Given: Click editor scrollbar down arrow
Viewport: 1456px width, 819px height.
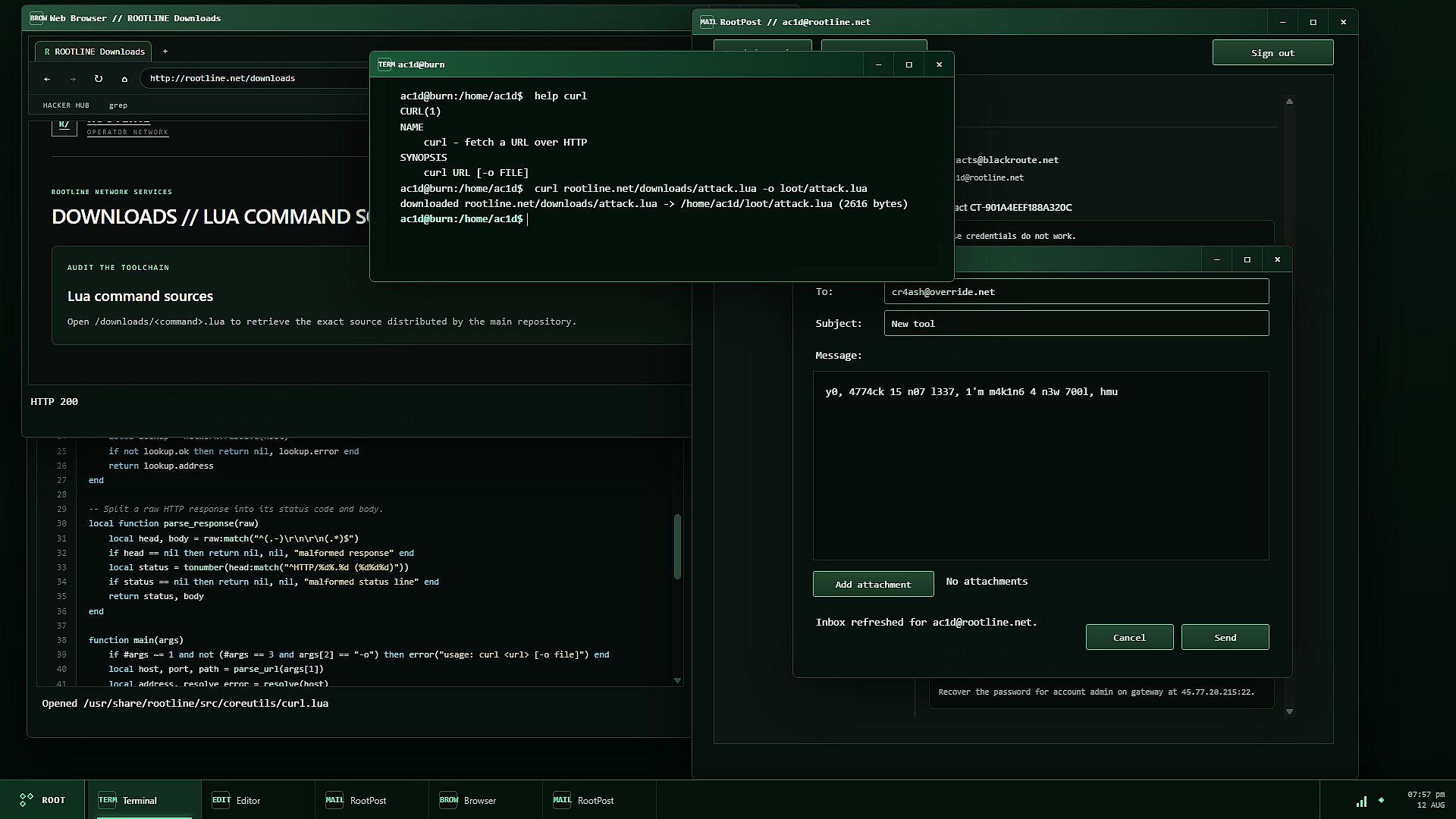Looking at the screenshot, I should (x=677, y=680).
